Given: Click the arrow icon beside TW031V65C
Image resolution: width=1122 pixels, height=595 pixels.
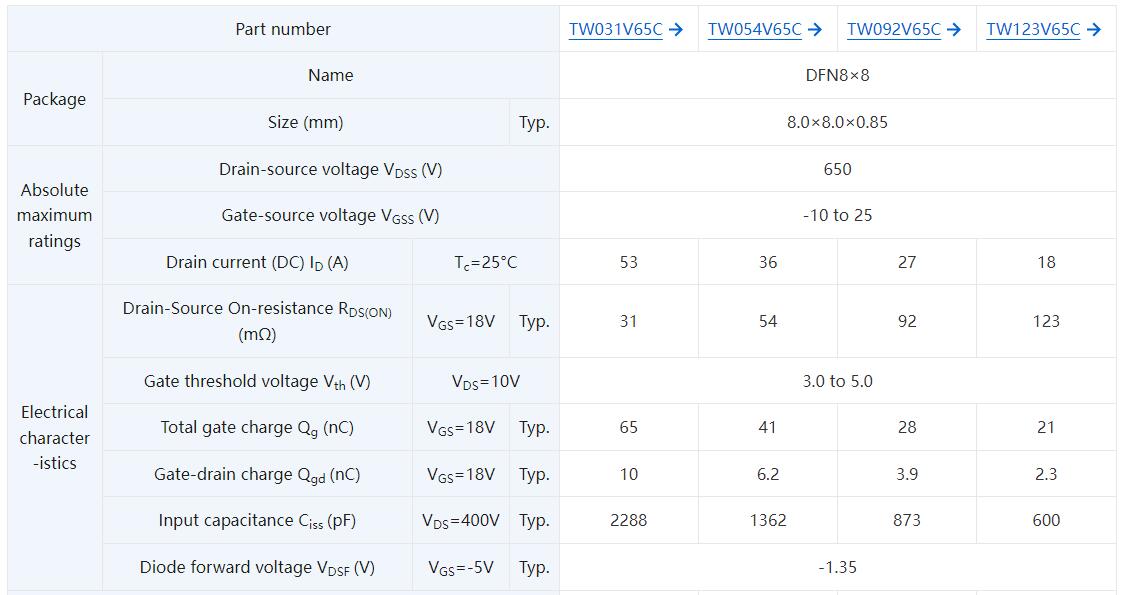Looking at the screenshot, I should click(675, 29).
